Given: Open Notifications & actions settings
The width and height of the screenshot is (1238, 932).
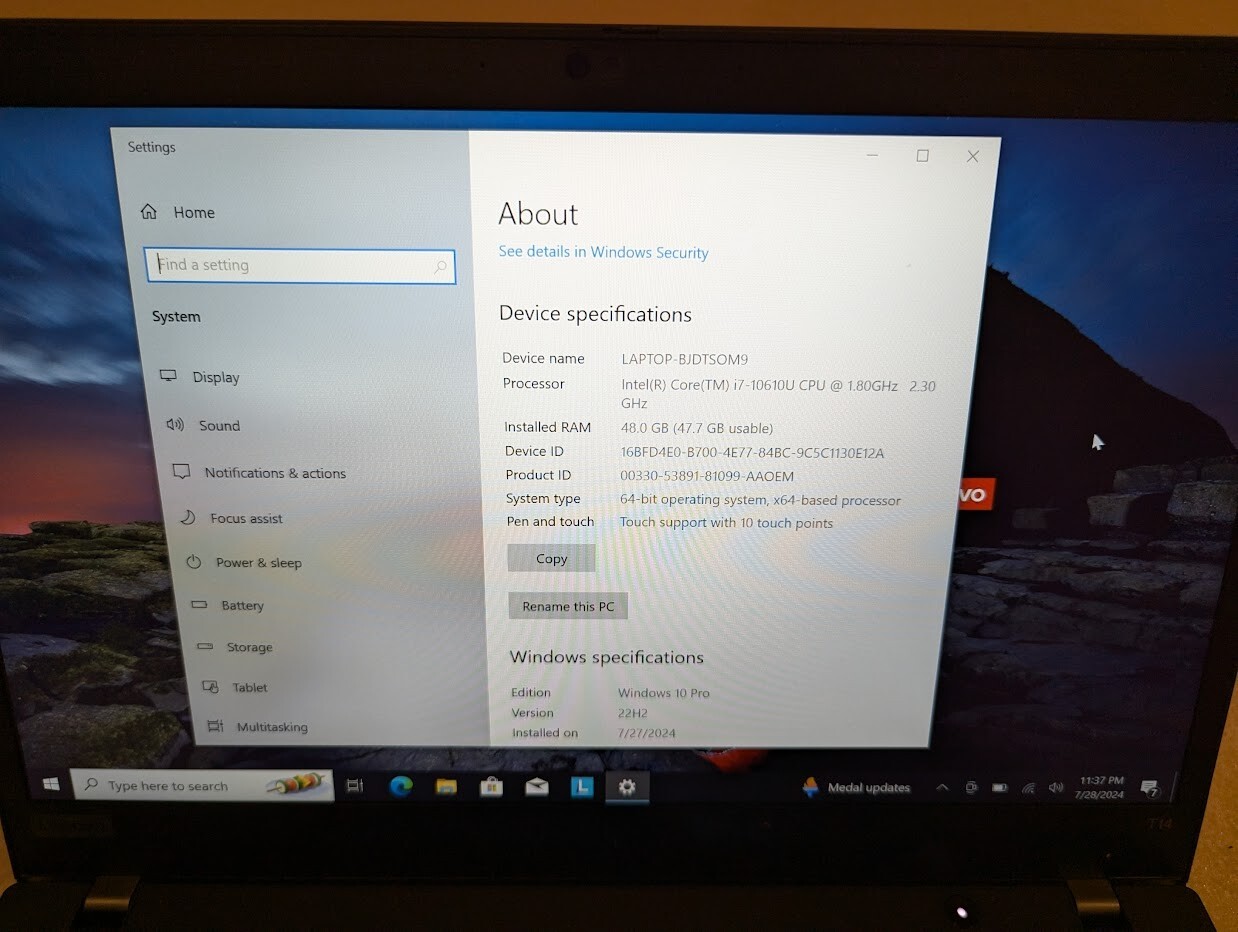Looking at the screenshot, I should 260,473.
